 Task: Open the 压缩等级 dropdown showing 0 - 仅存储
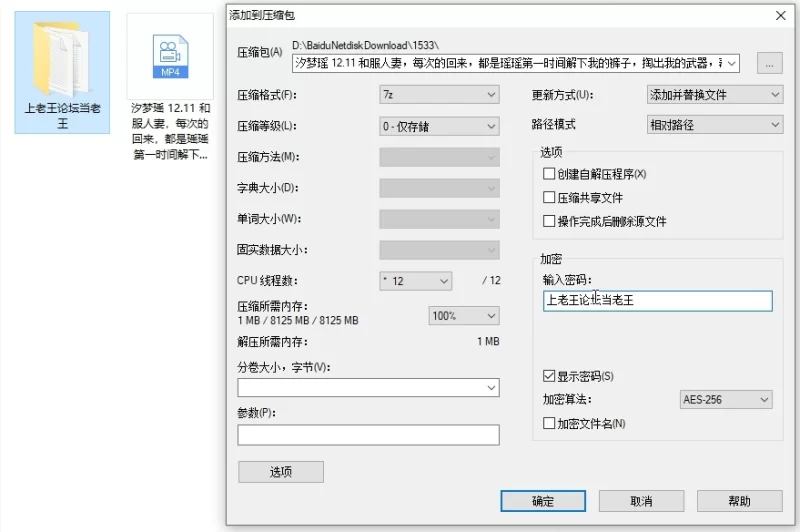pyautogui.click(x=439, y=126)
